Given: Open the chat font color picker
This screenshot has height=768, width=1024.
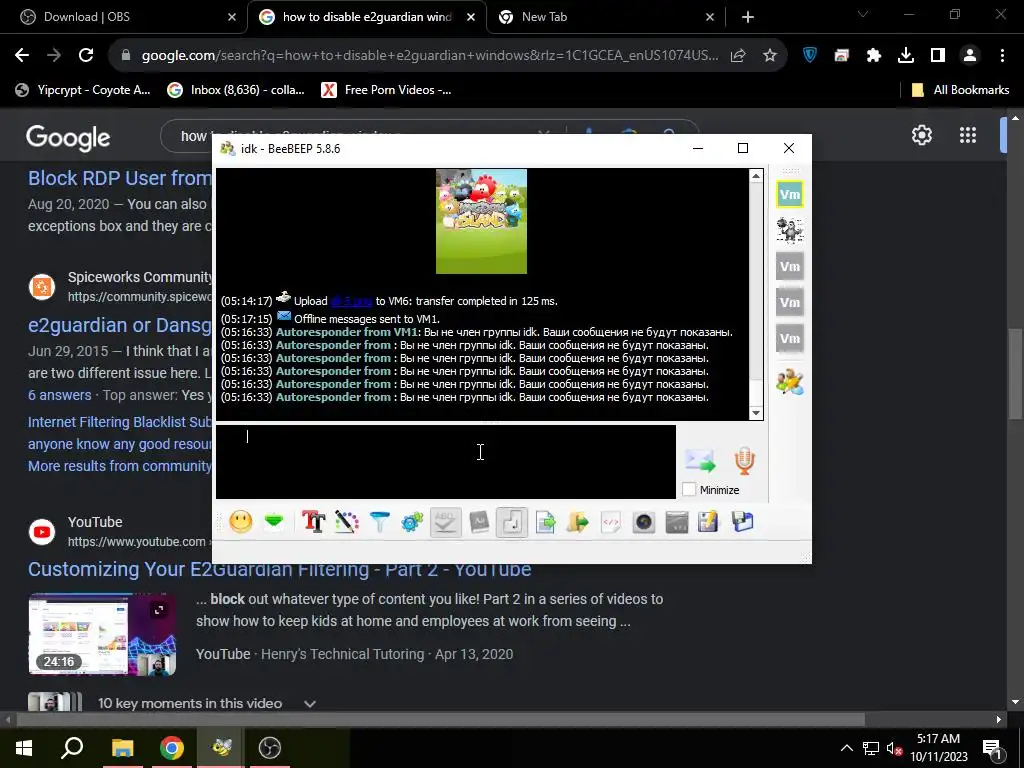Looking at the screenshot, I should tap(347, 522).
